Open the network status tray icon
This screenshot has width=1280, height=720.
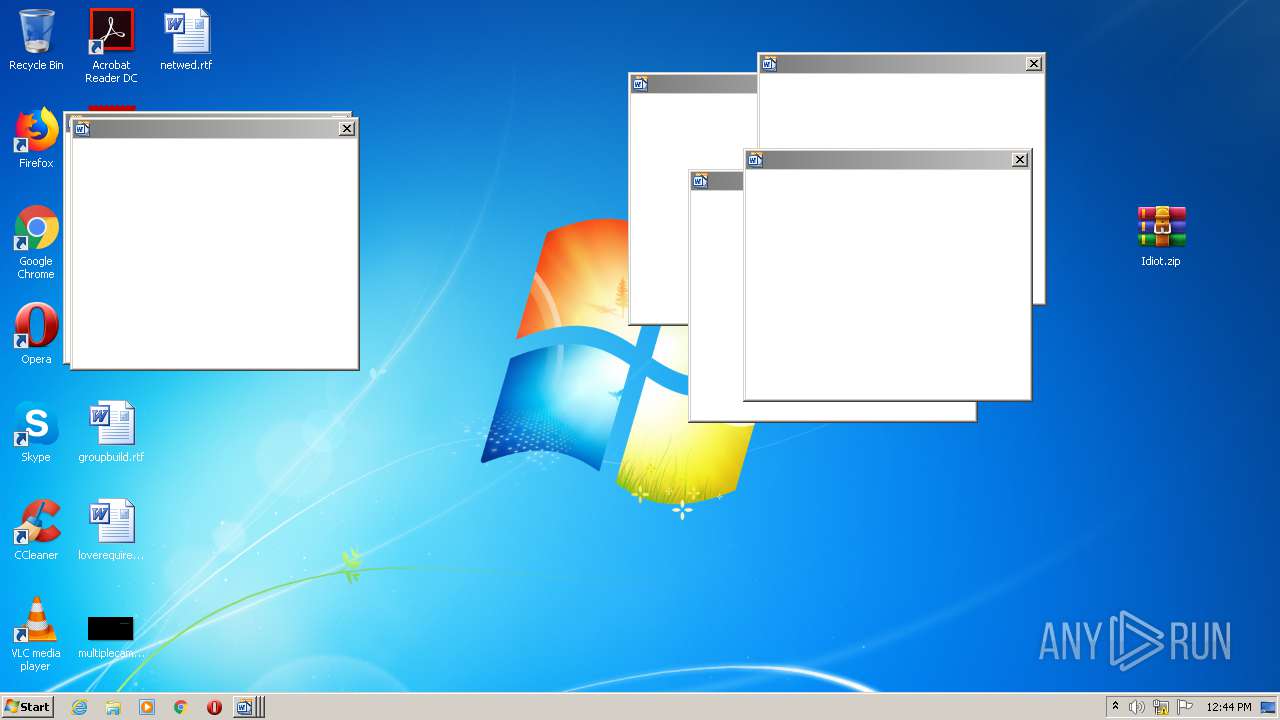pyautogui.click(x=1161, y=707)
